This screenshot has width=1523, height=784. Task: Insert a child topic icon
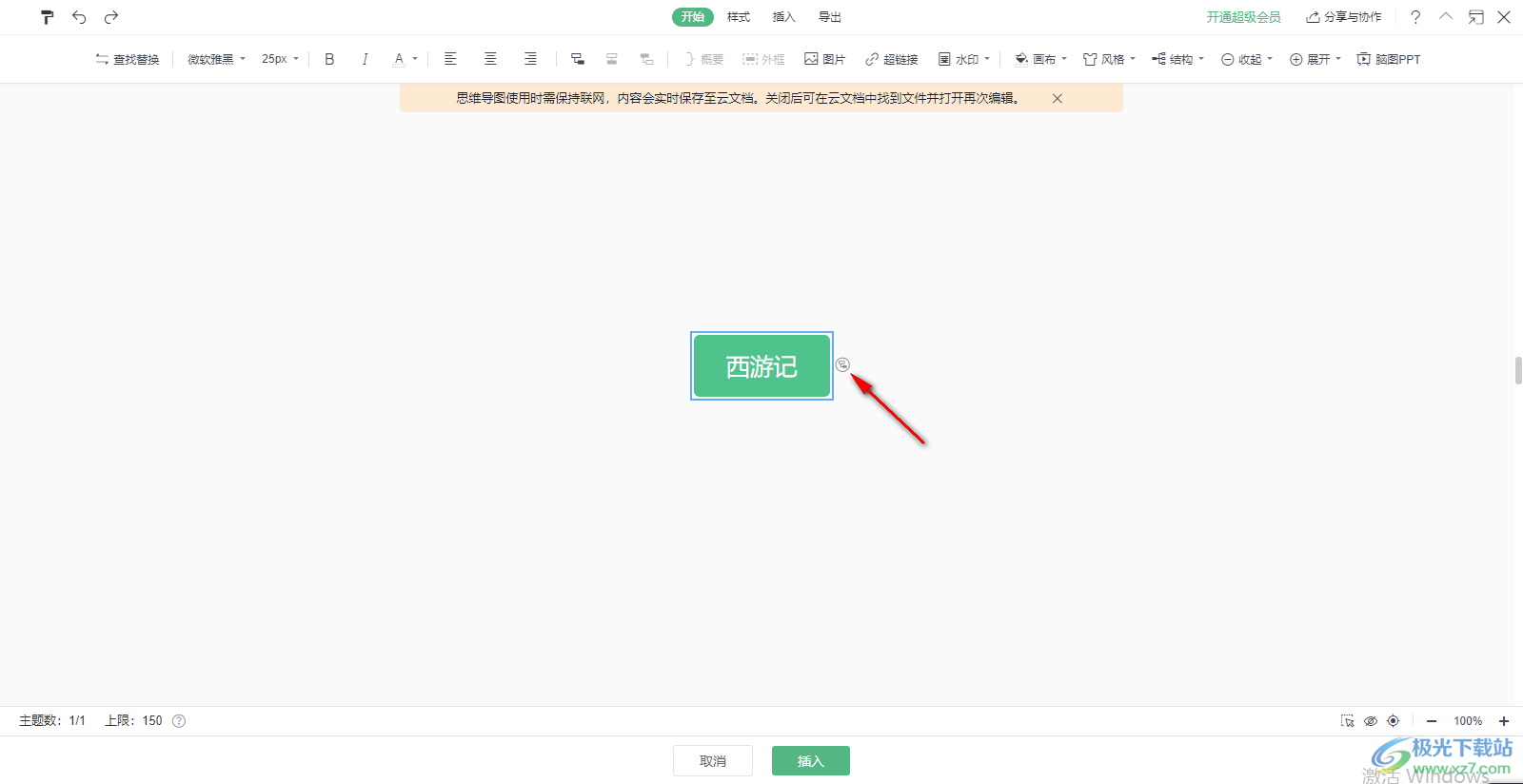(x=577, y=59)
